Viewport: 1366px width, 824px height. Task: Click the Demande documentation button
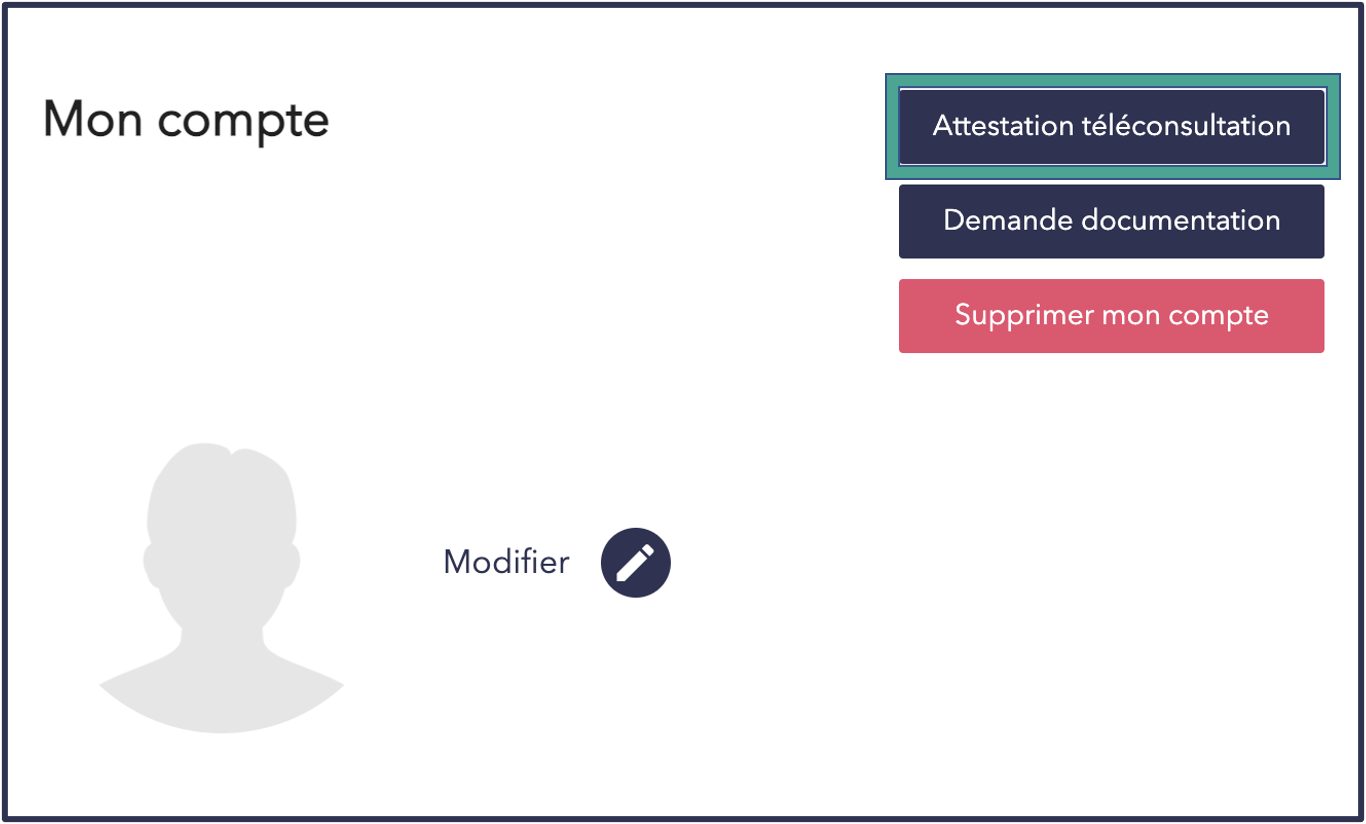1111,221
